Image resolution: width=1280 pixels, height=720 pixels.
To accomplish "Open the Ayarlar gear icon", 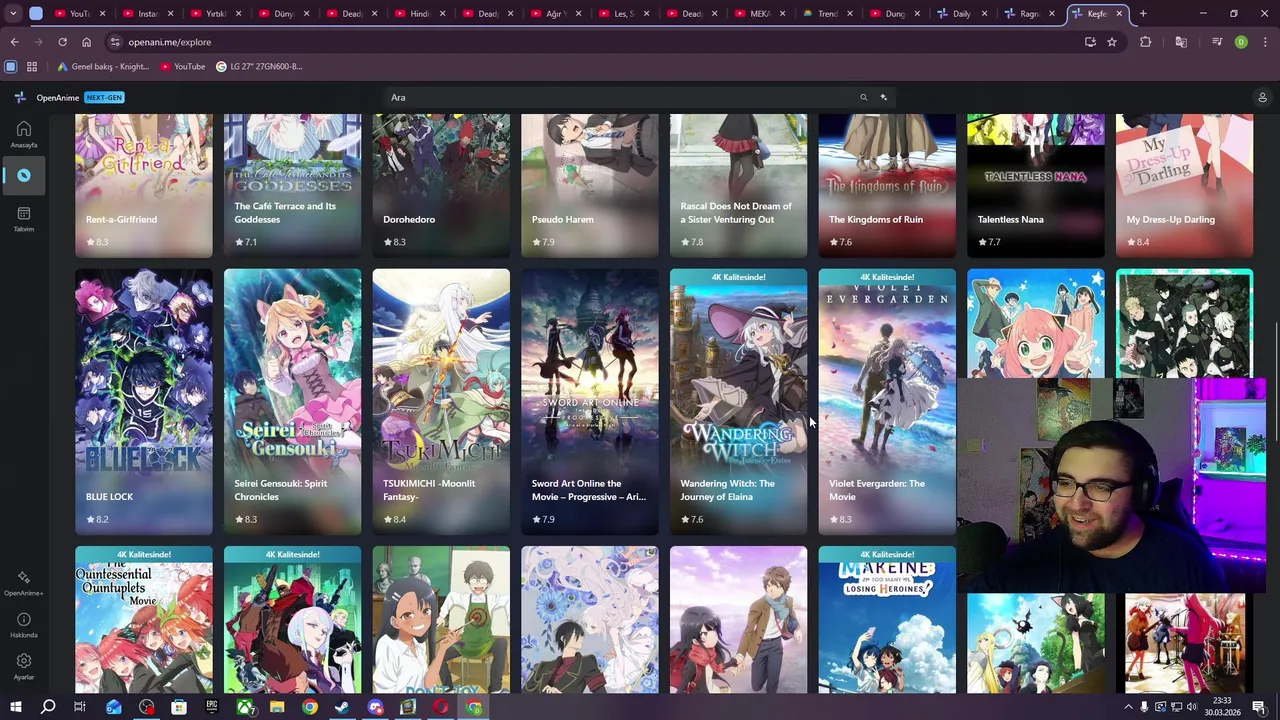I will (x=23, y=661).
